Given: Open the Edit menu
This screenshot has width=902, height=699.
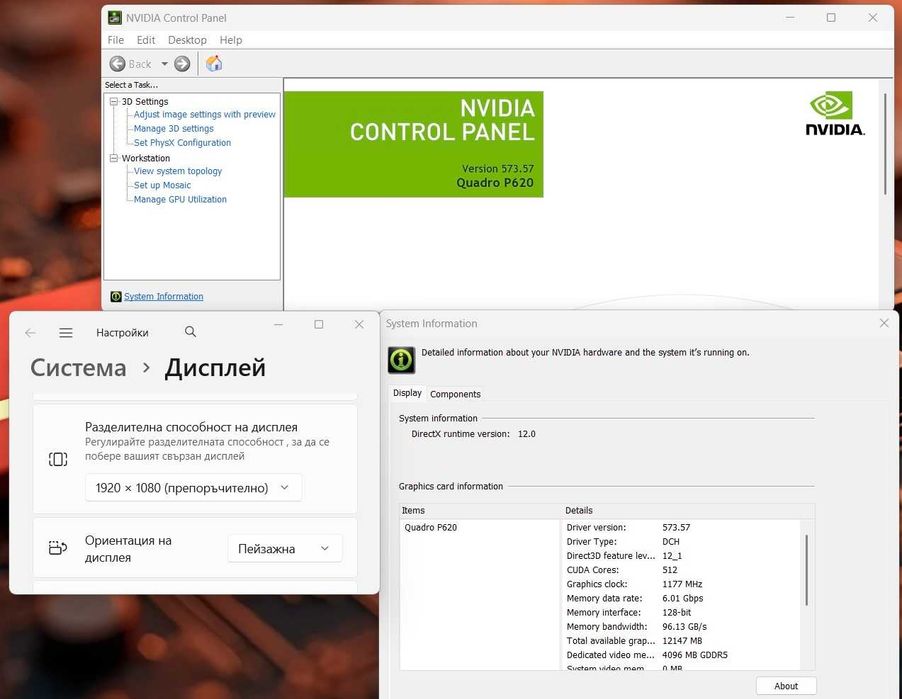Looking at the screenshot, I should [x=146, y=40].
